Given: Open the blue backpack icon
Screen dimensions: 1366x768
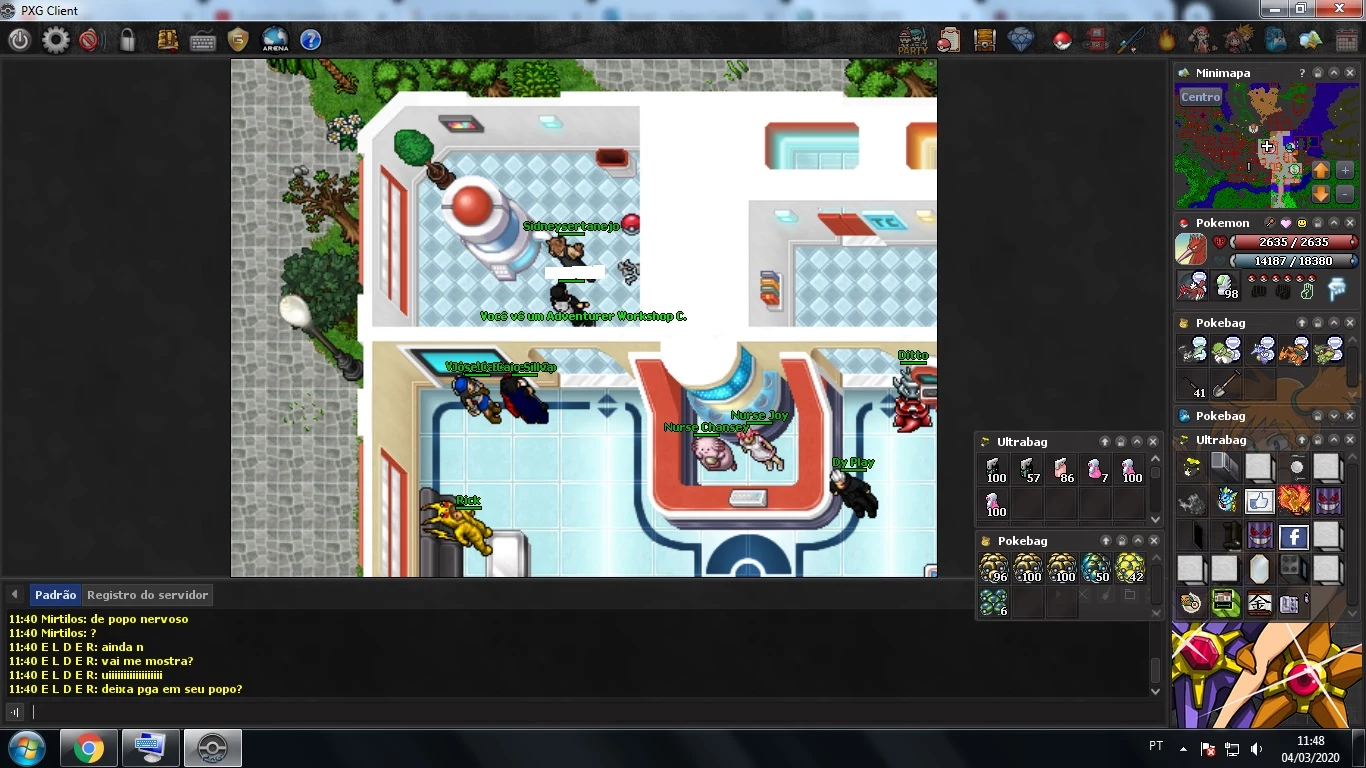Looking at the screenshot, I should pyautogui.click(x=1275, y=40).
